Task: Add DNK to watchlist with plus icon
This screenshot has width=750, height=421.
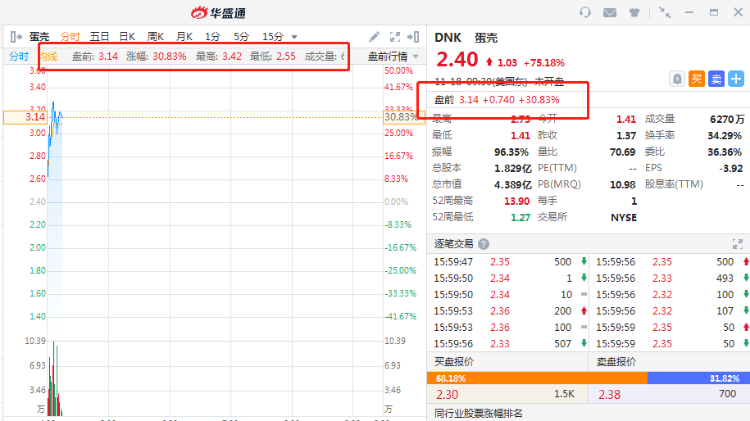Action: tap(736, 79)
